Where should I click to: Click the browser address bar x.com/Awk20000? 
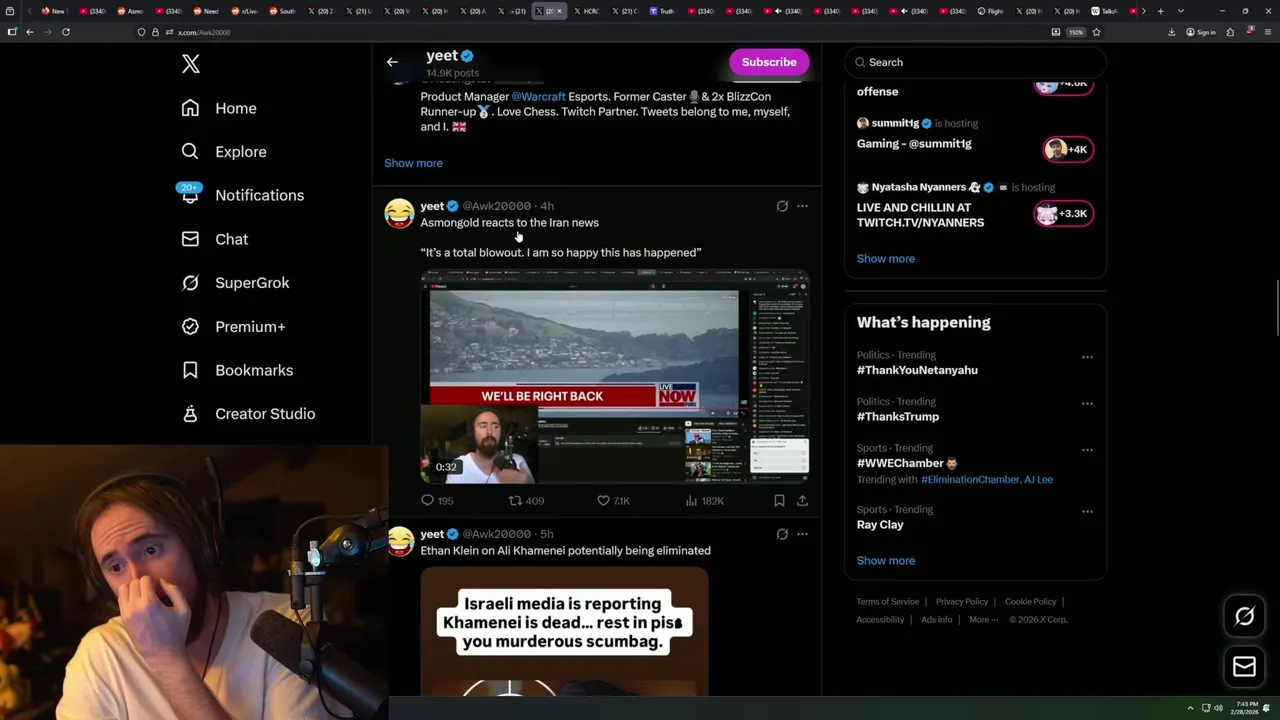coord(600,32)
